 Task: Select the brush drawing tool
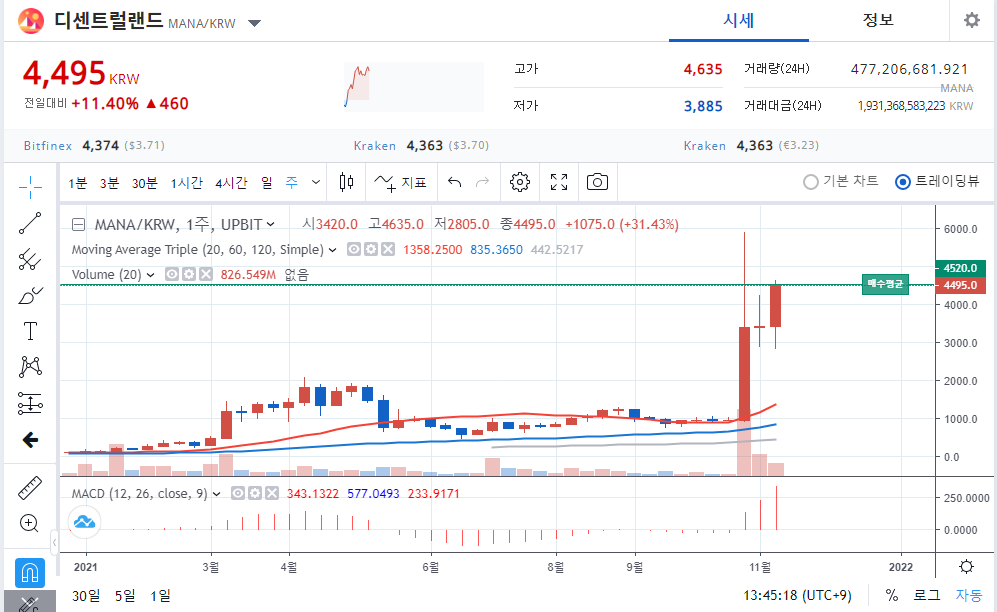(30, 296)
